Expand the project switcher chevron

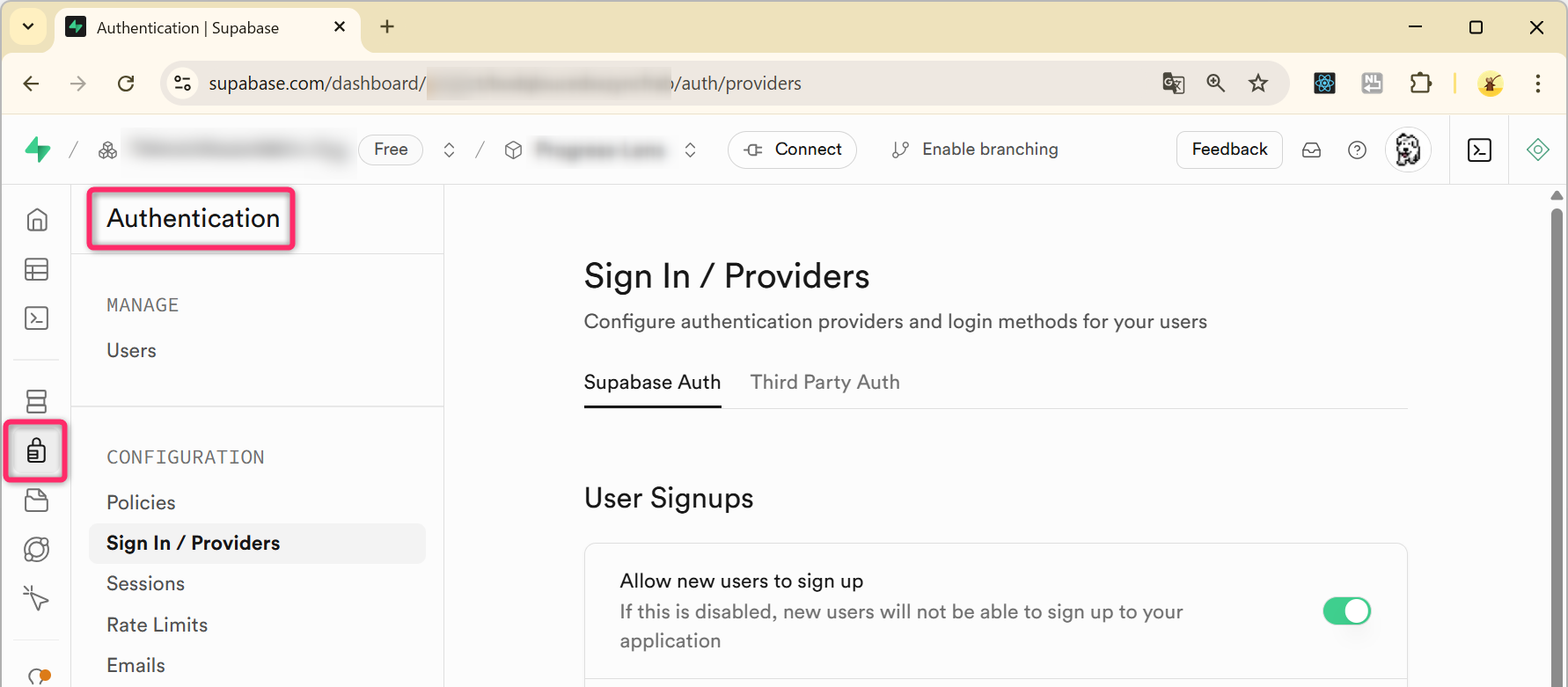[691, 150]
